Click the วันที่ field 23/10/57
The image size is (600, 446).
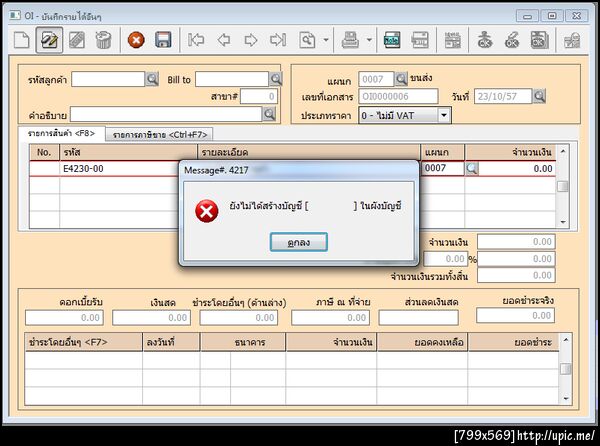coord(503,96)
